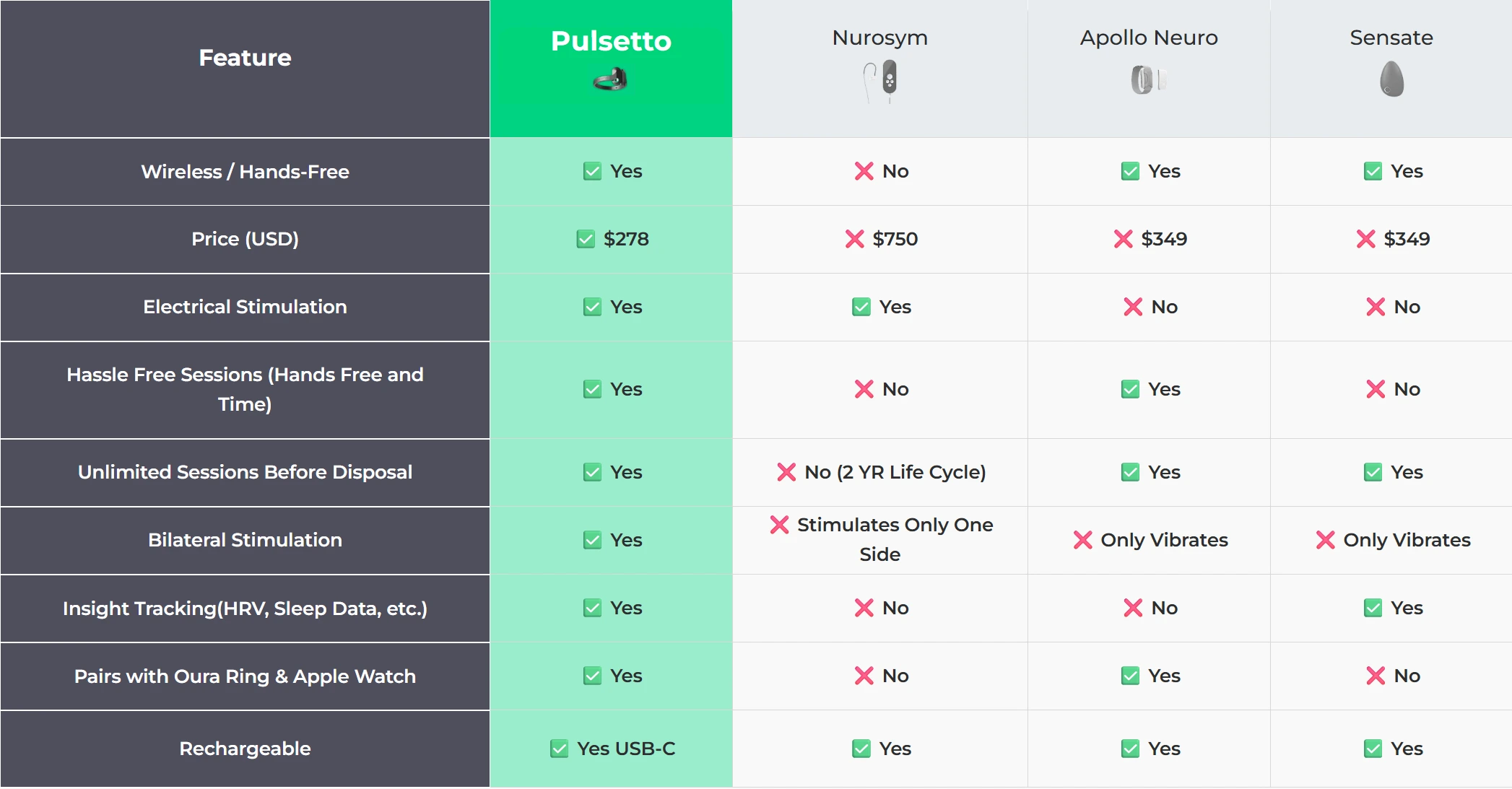Click green checkmark beside Pulsetto $278 price
1512x789 pixels.
pyautogui.click(x=586, y=239)
